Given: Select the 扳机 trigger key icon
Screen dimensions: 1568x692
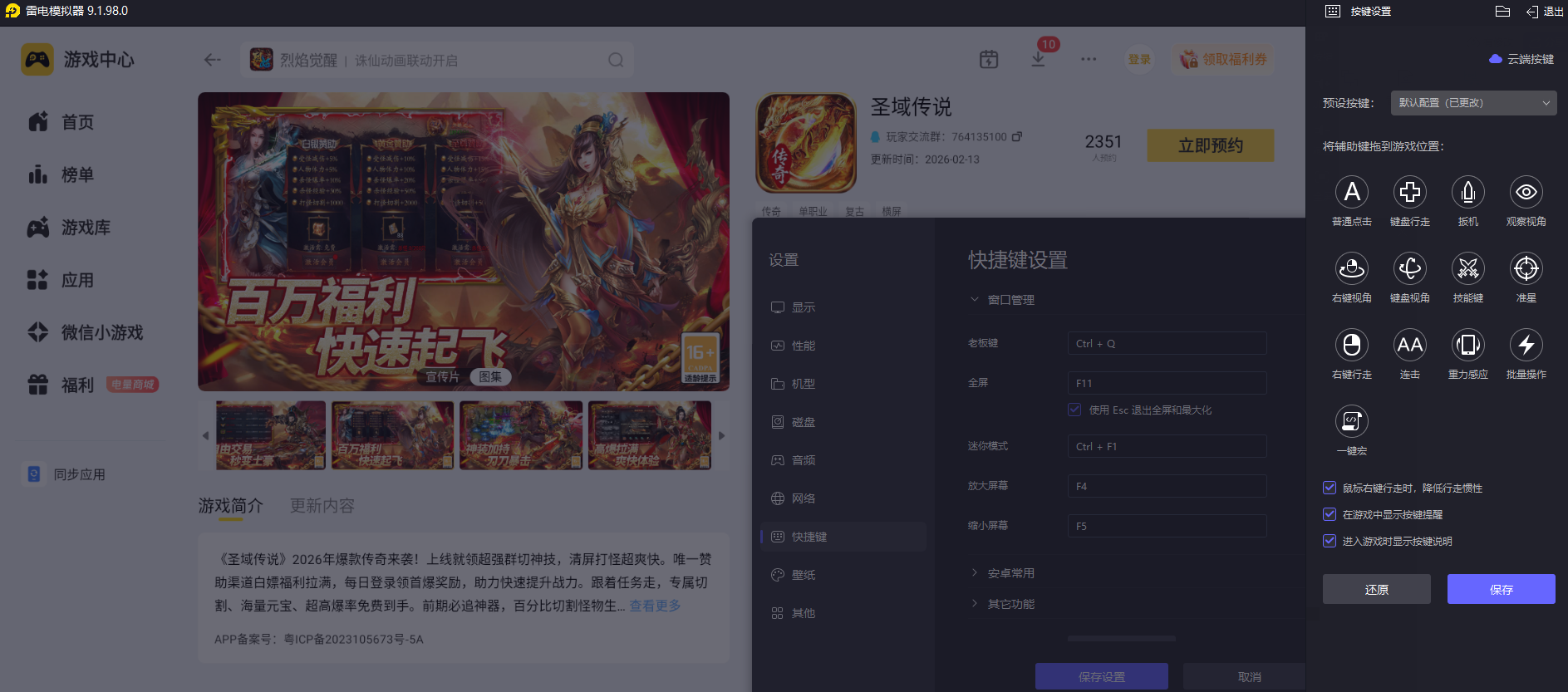Looking at the screenshot, I should [x=1468, y=192].
